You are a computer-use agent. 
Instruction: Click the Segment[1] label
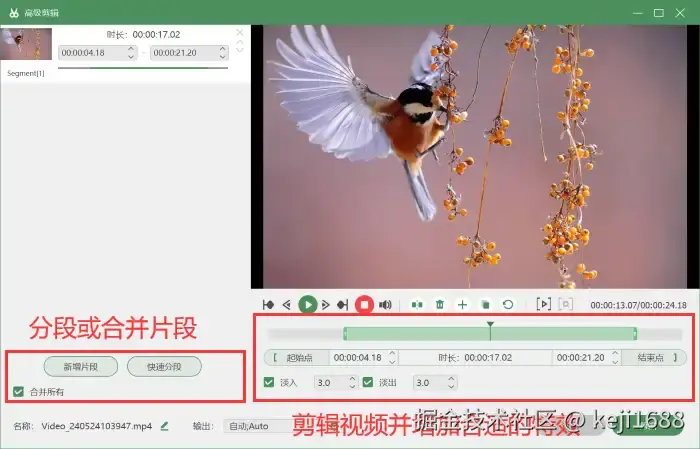(x=26, y=73)
